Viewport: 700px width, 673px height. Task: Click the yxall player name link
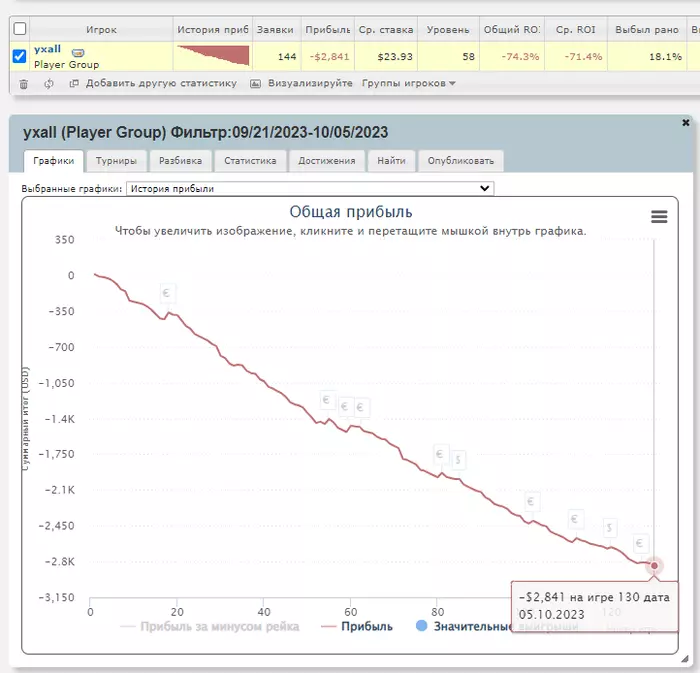tap(47, 49)
